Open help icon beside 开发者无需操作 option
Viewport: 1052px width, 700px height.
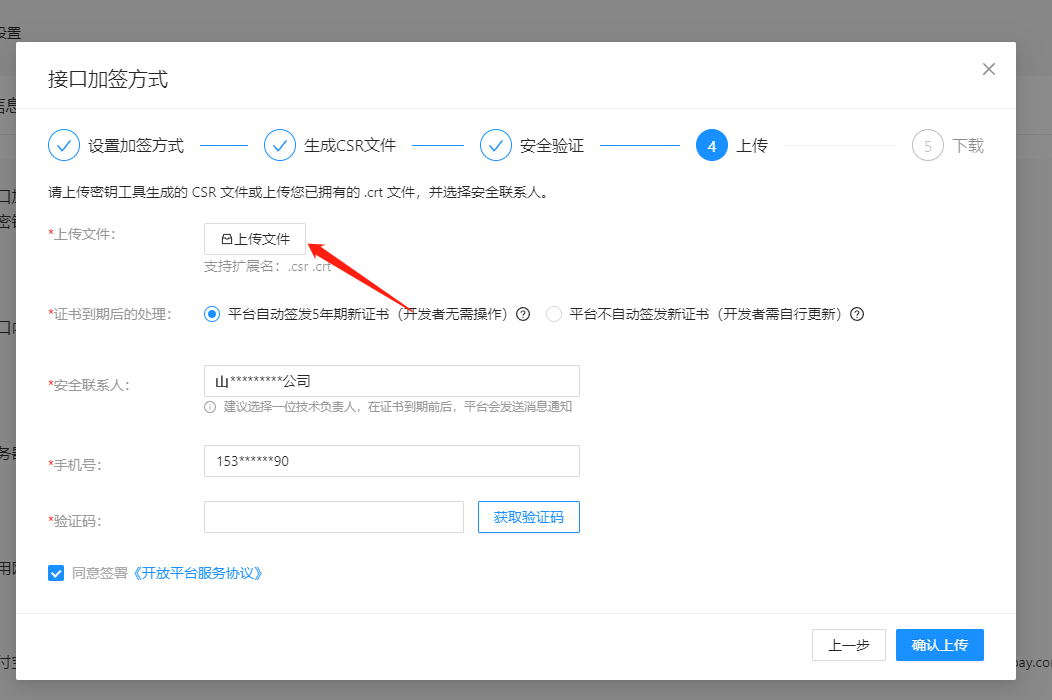tap(523, 314)
